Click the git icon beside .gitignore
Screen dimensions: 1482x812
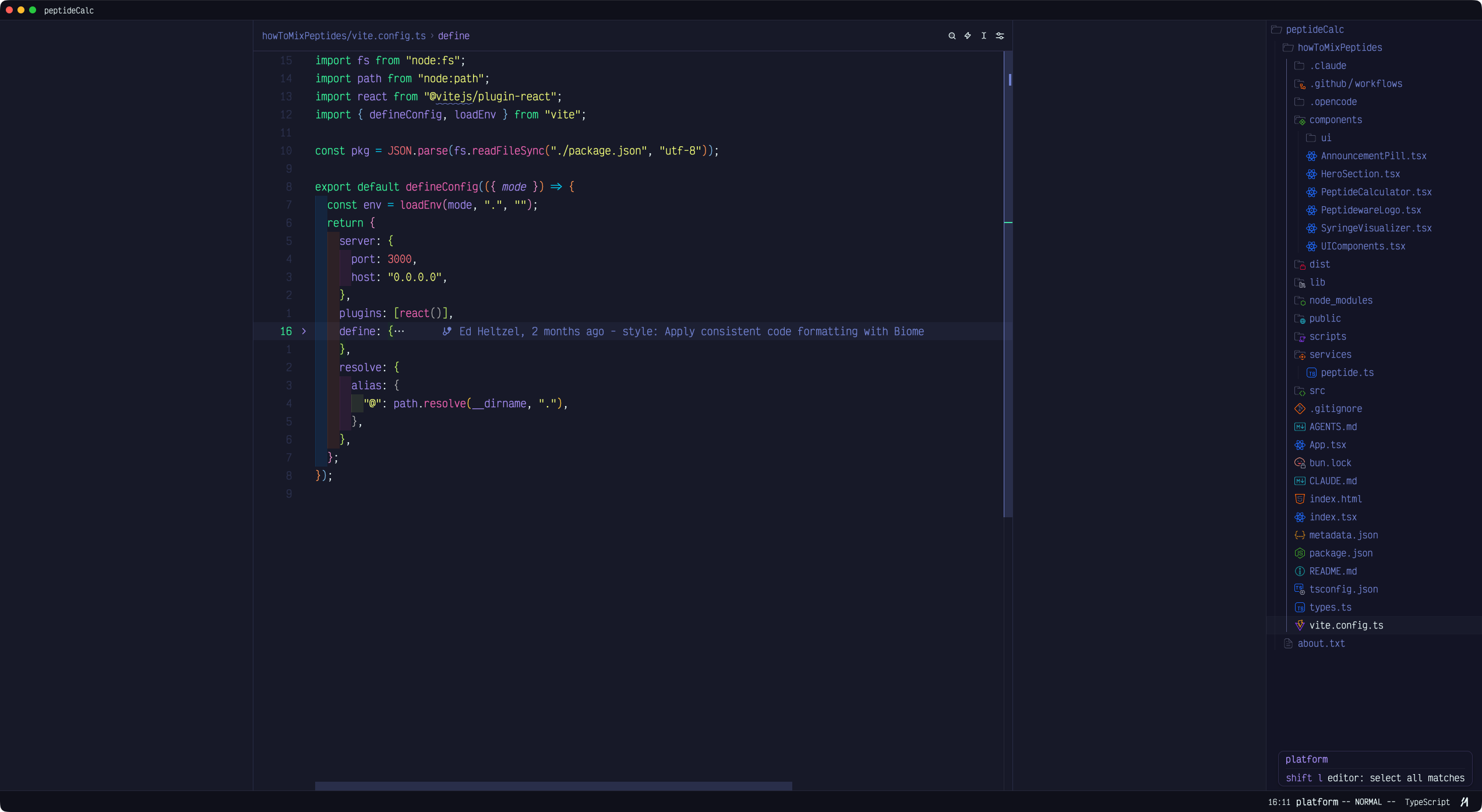[x=1300, y=408]
